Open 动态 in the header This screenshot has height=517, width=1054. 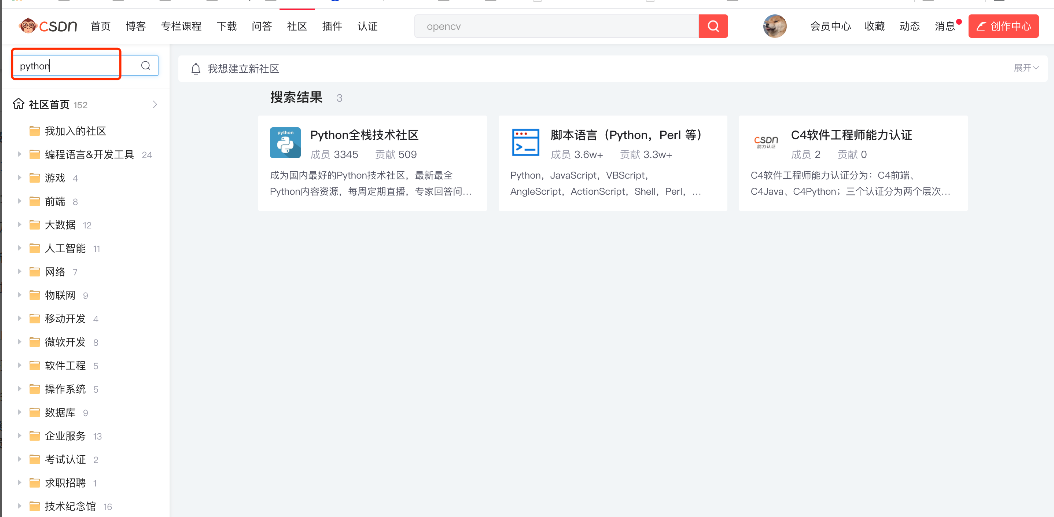pyautogui.click(x=909, y=26)
